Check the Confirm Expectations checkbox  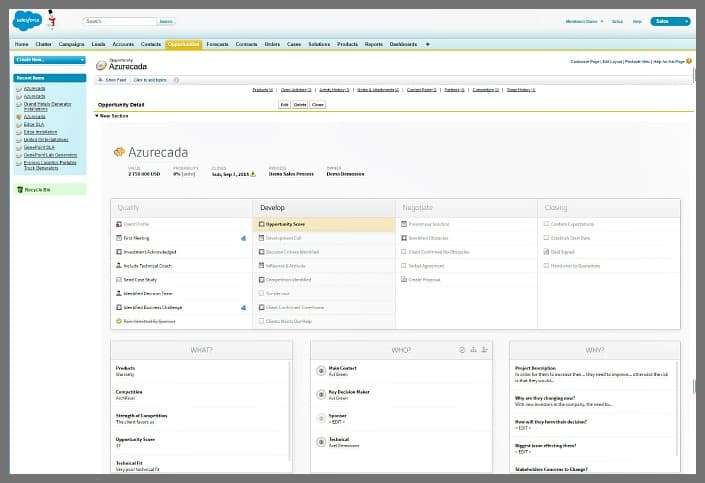pos(546,224)
